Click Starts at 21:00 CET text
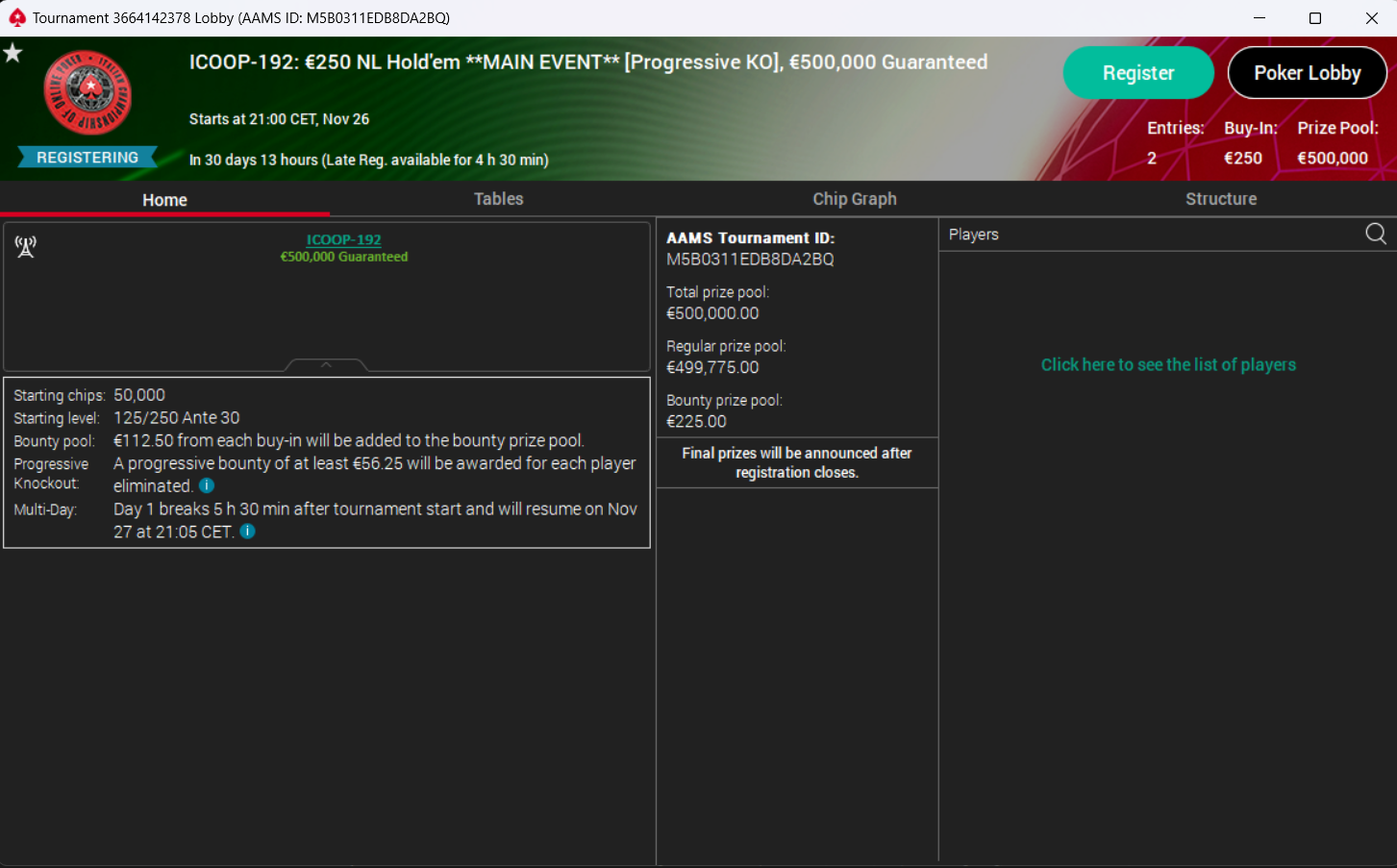This screenshot has height=868, width=1397. click(x=279, y=119)
